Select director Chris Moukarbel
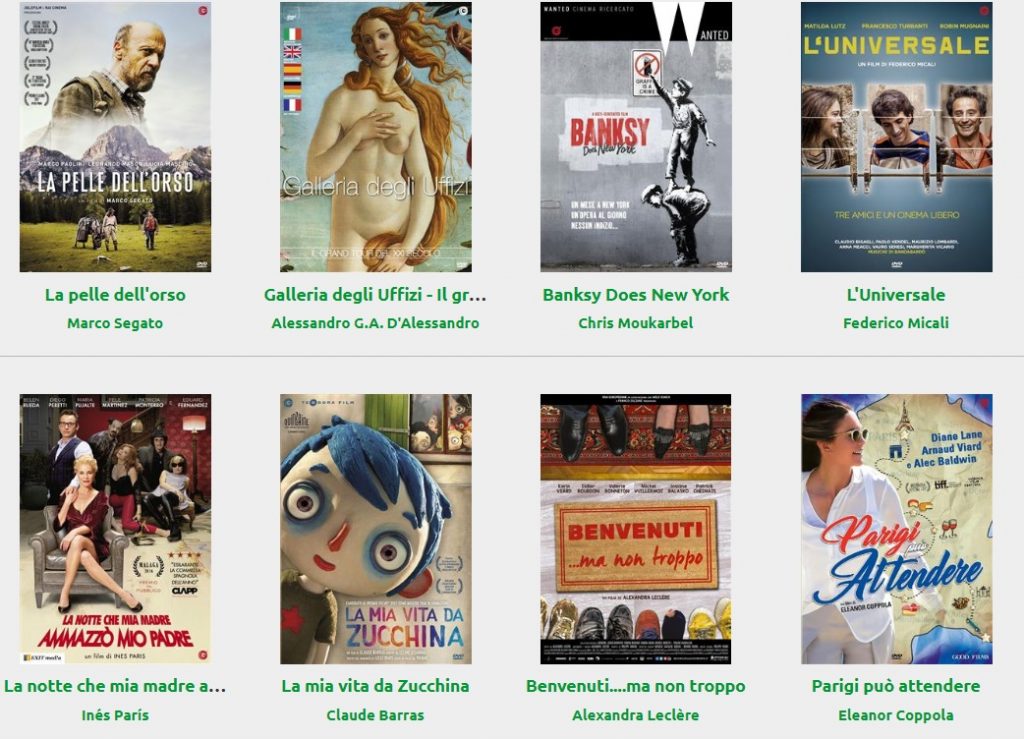Viewport: 1024px width, 739px height. tap(635, 322)
